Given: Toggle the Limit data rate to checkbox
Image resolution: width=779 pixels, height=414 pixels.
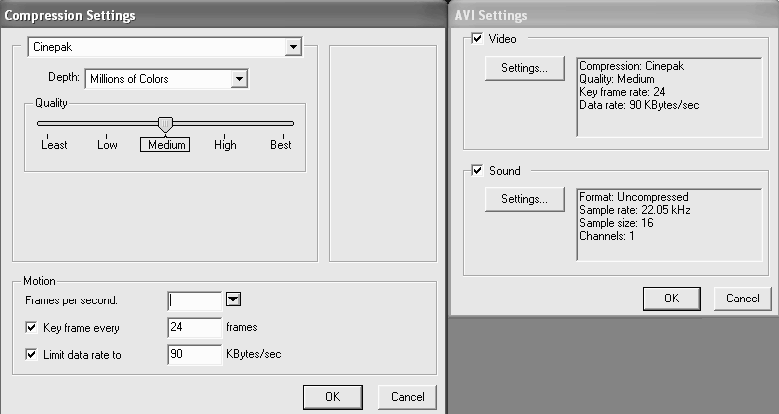Looking at the screenshot, I should 30,355.
